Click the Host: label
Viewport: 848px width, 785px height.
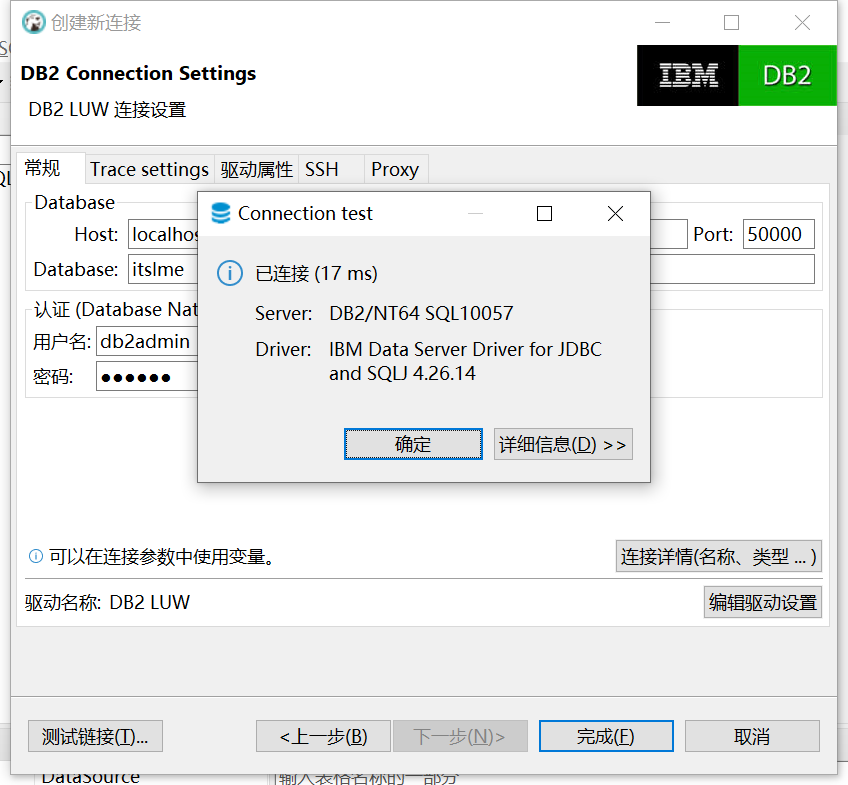tap(96, 234)
